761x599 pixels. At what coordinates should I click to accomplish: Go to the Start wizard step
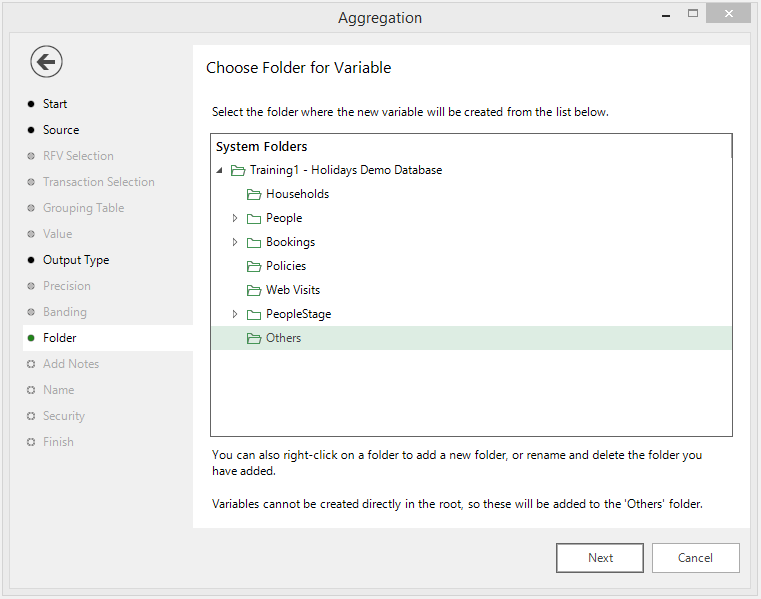(x=55, y=104)
